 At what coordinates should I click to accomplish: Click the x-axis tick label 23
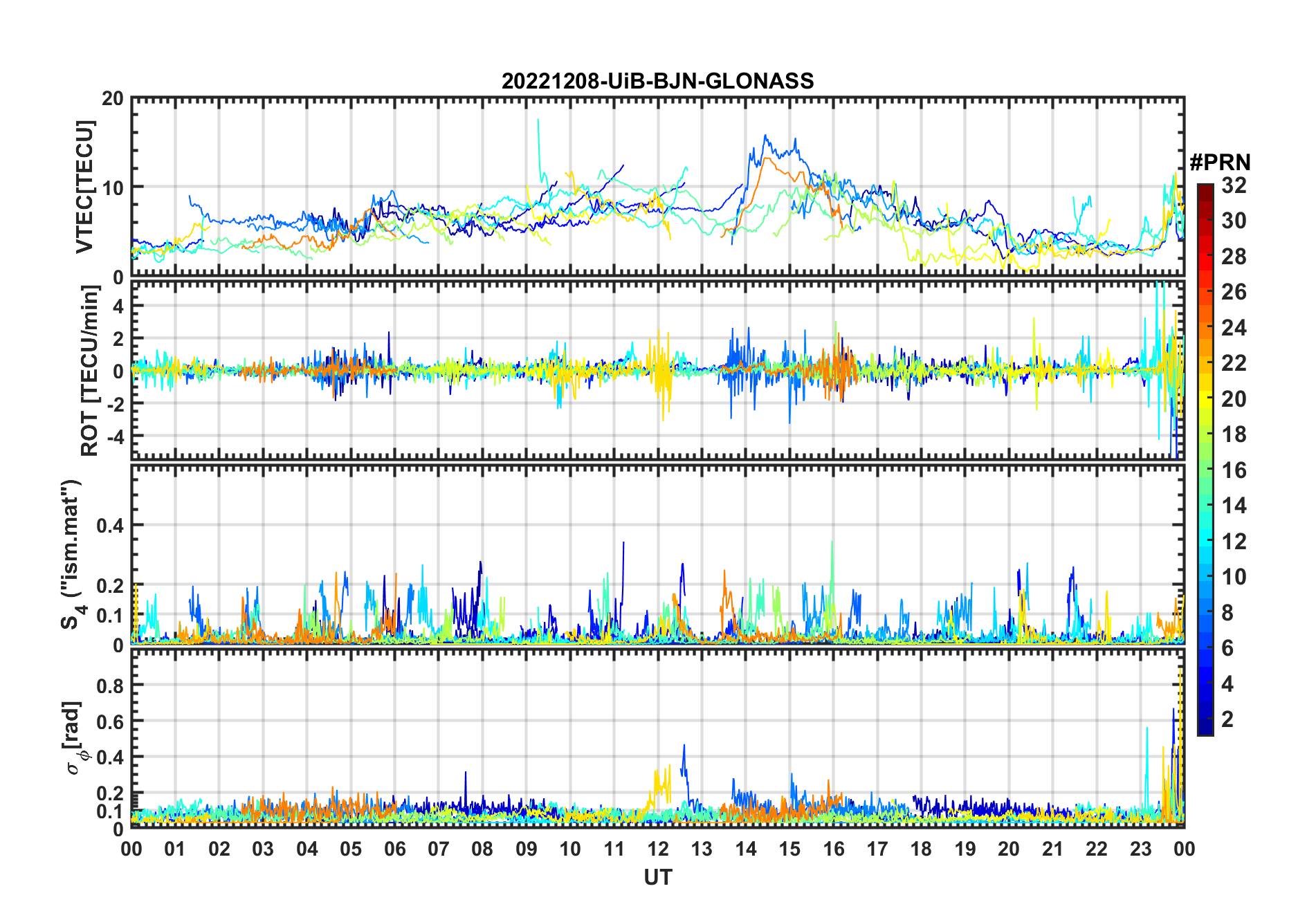pos(1140,849)
